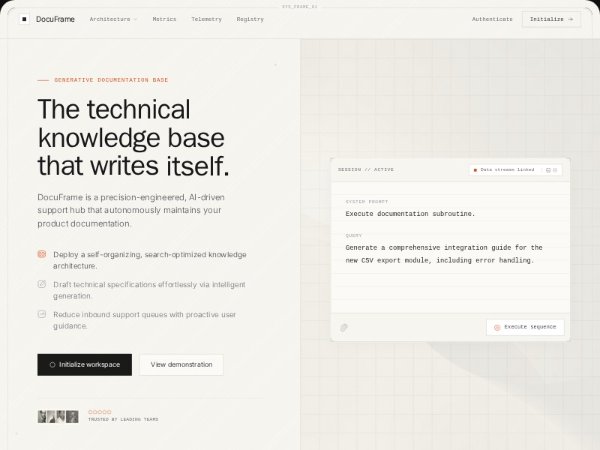Click the Authenticate link
The width and height of the screenshot is (600, 450).
click(x=492, y=19)
